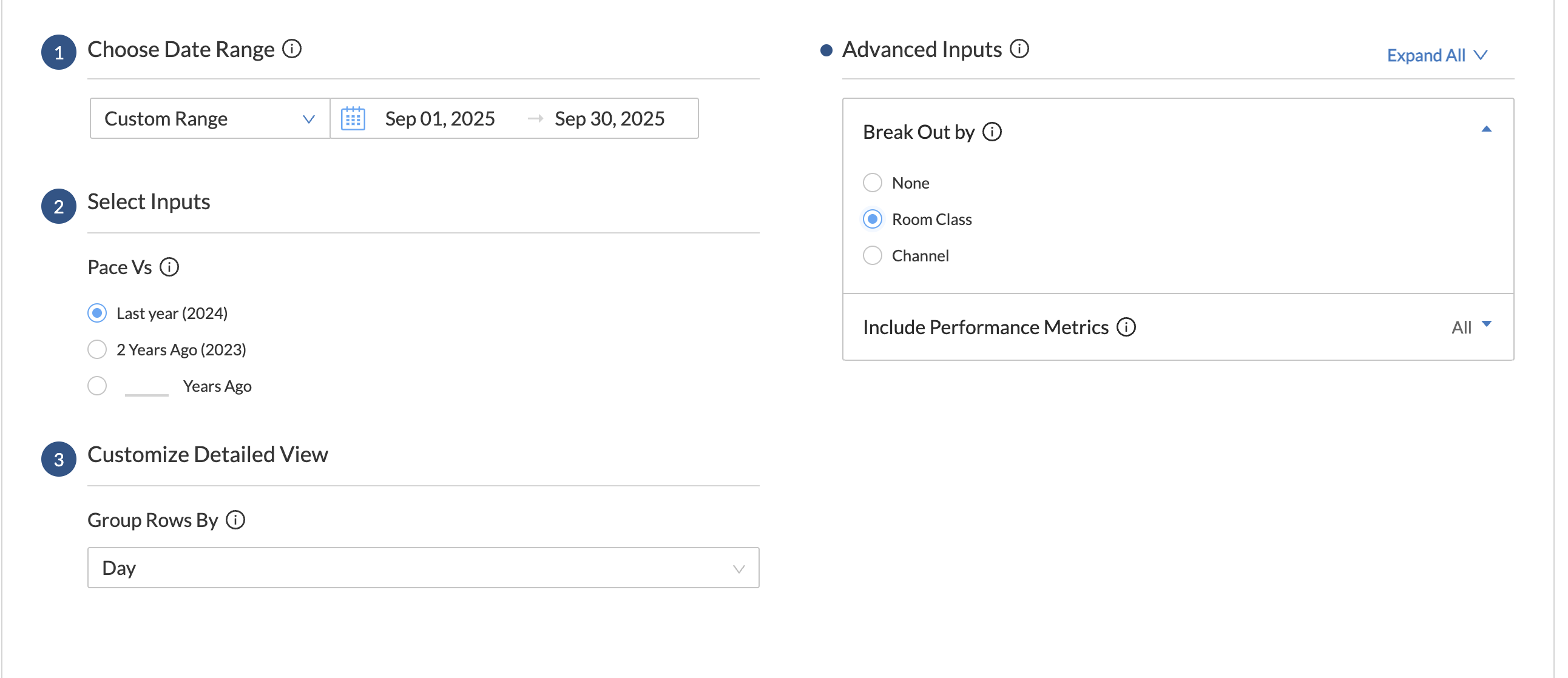Click info icon beside Break Out by
1568x678 pixels.
coord(992,132)
